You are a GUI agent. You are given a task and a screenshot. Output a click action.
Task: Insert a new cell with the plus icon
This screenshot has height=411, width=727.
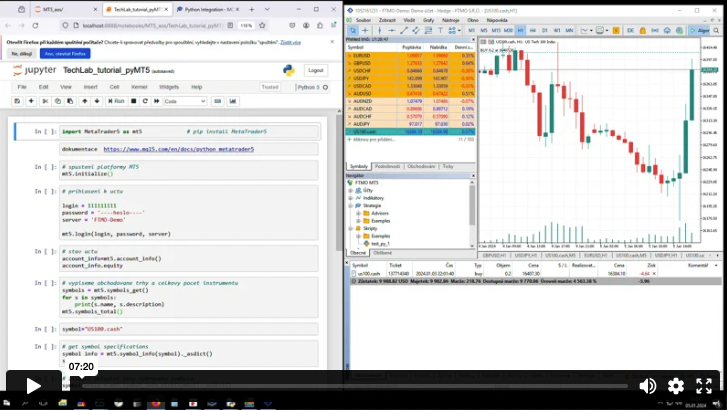click(x=31, y=101)
